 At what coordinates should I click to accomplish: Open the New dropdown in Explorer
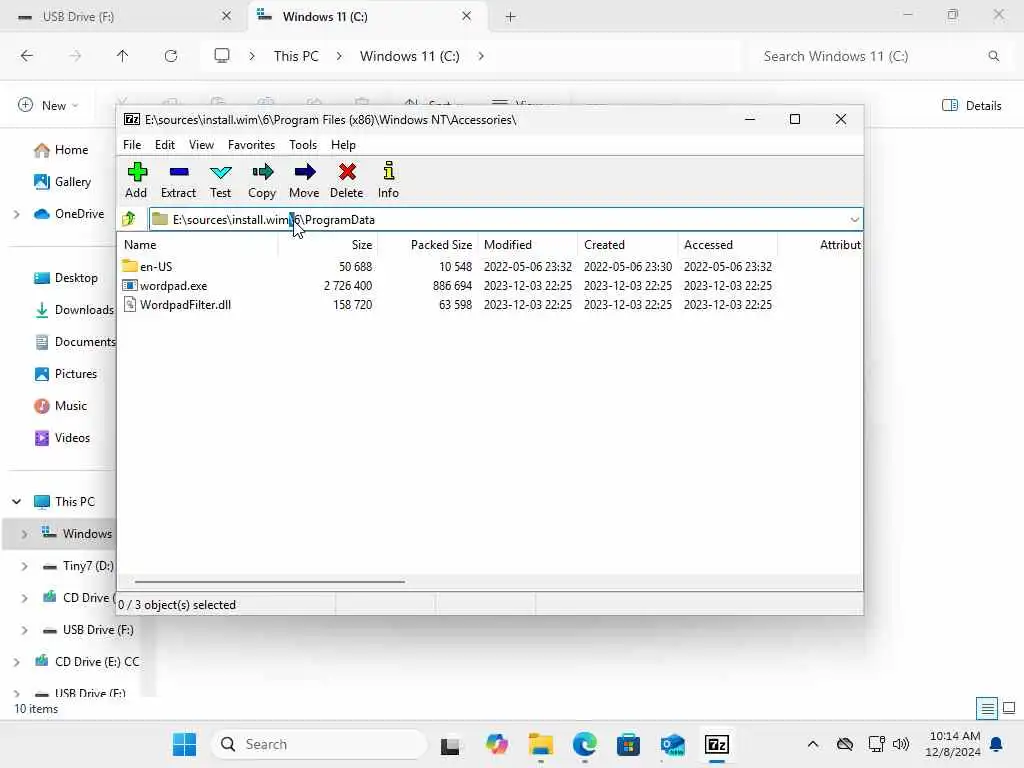(48, 105)
